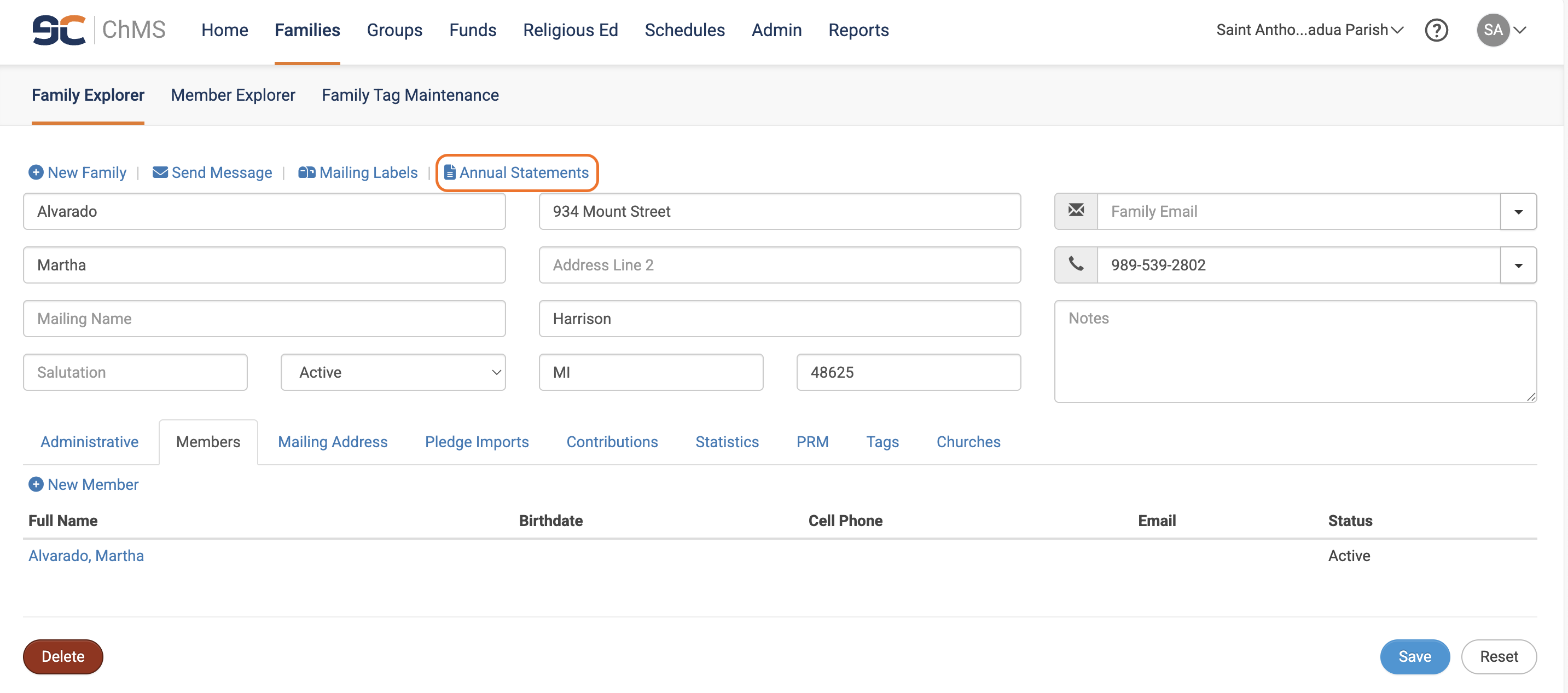Click the New Family plus icon
Image resolution: width=1568 pixels, height=693 pixels.
coord(36,172)
